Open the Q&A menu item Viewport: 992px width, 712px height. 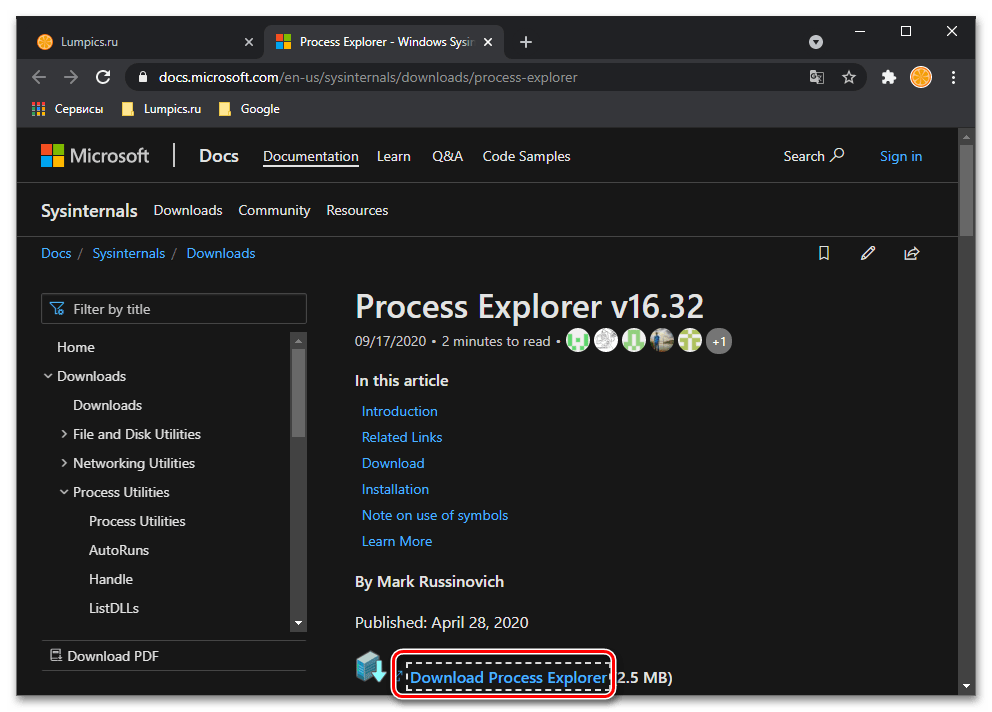tap(447, 156)
